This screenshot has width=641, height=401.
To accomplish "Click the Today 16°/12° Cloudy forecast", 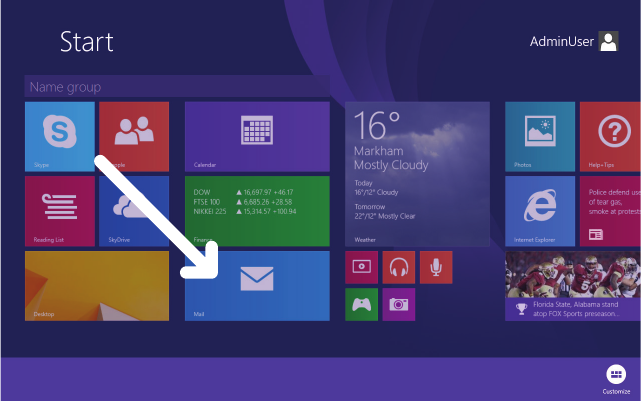I will pyautogui.click(x=376, y=188).
